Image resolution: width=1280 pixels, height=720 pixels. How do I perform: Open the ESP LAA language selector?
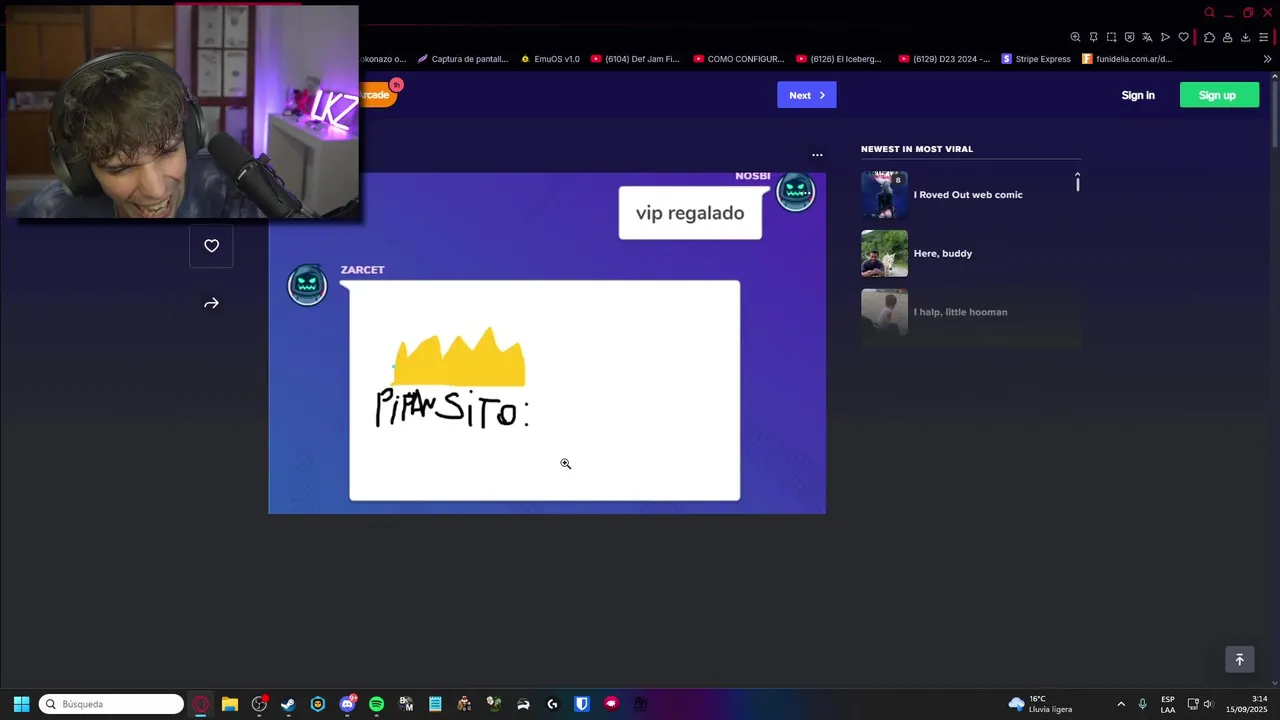click(x=1168, y=704)
